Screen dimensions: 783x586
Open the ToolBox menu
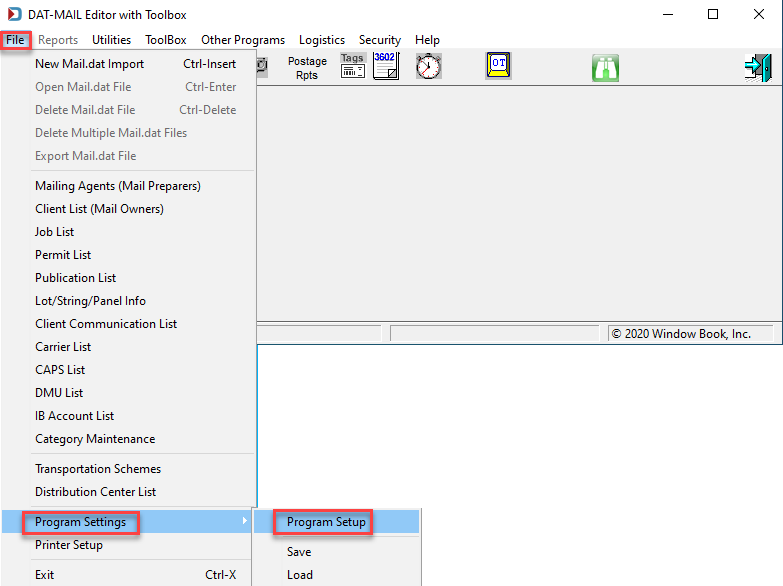[x=166, y=40]
